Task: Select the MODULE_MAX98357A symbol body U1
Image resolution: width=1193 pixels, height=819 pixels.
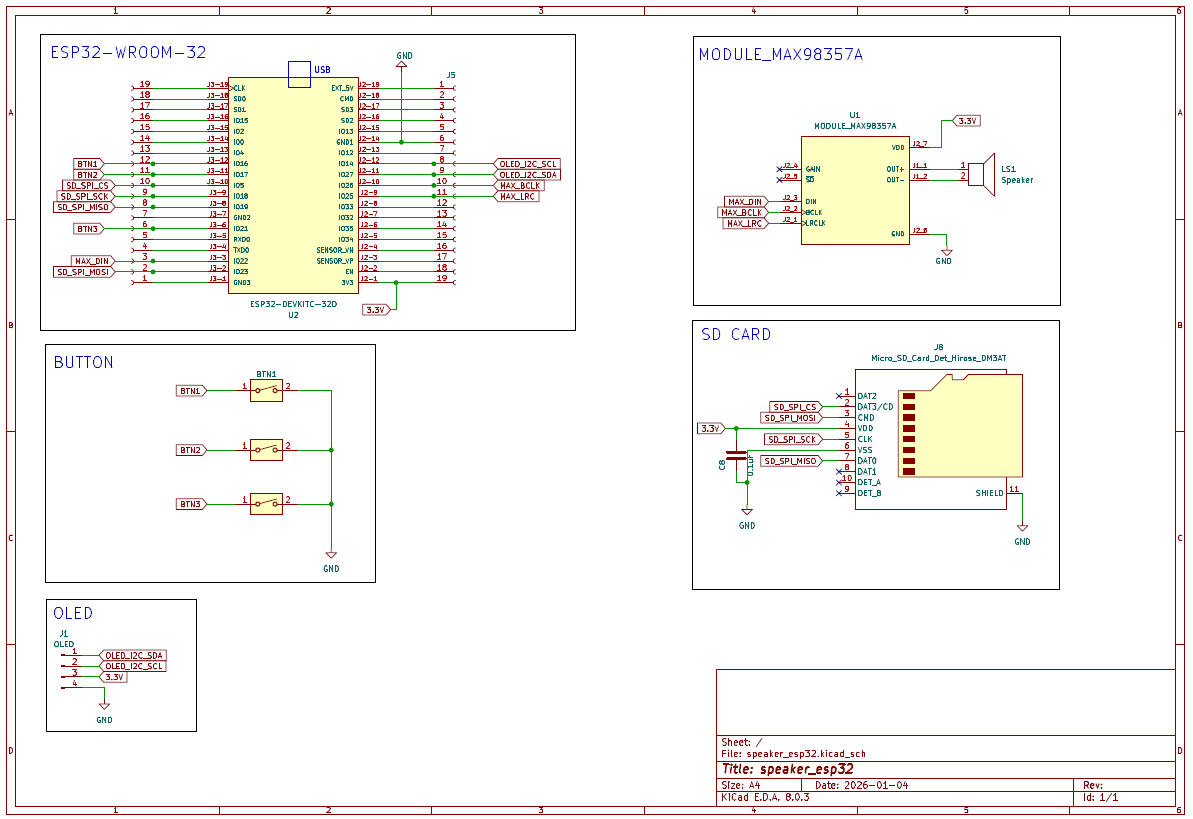Action: coord(855,190)
